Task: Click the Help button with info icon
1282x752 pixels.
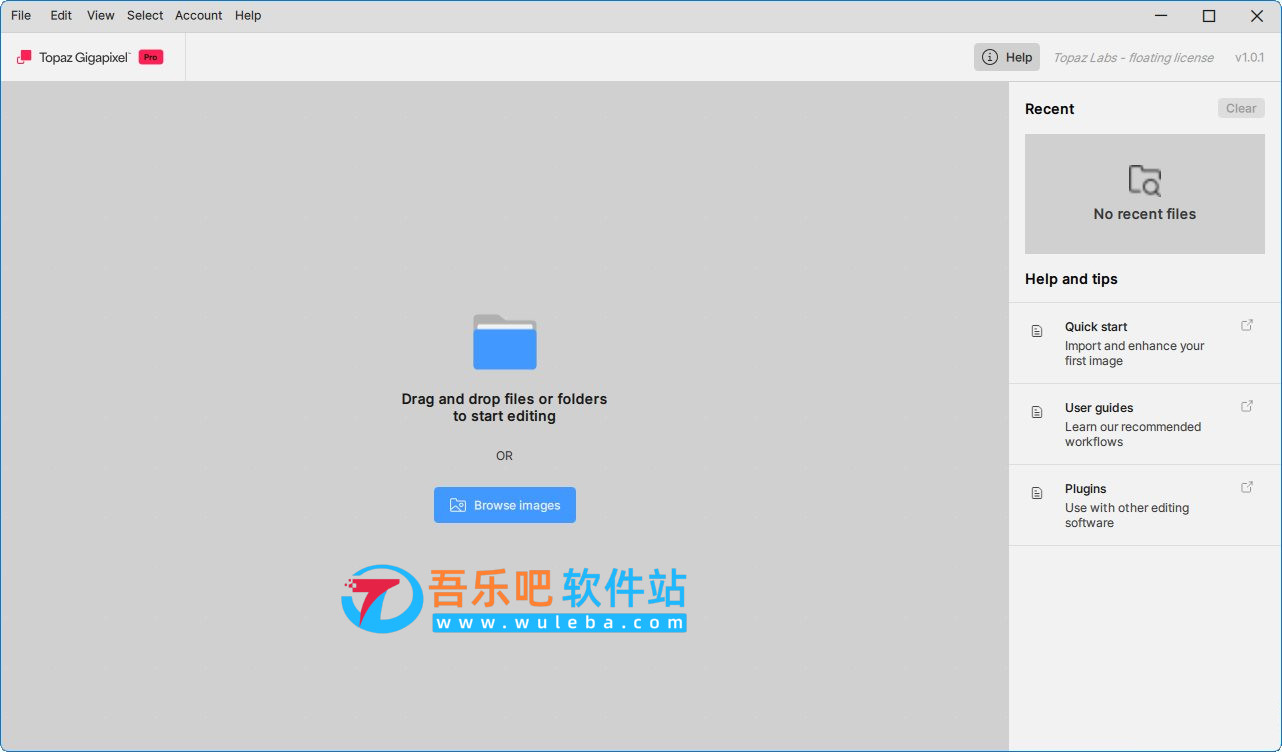Action: [x=1007, y=57]
